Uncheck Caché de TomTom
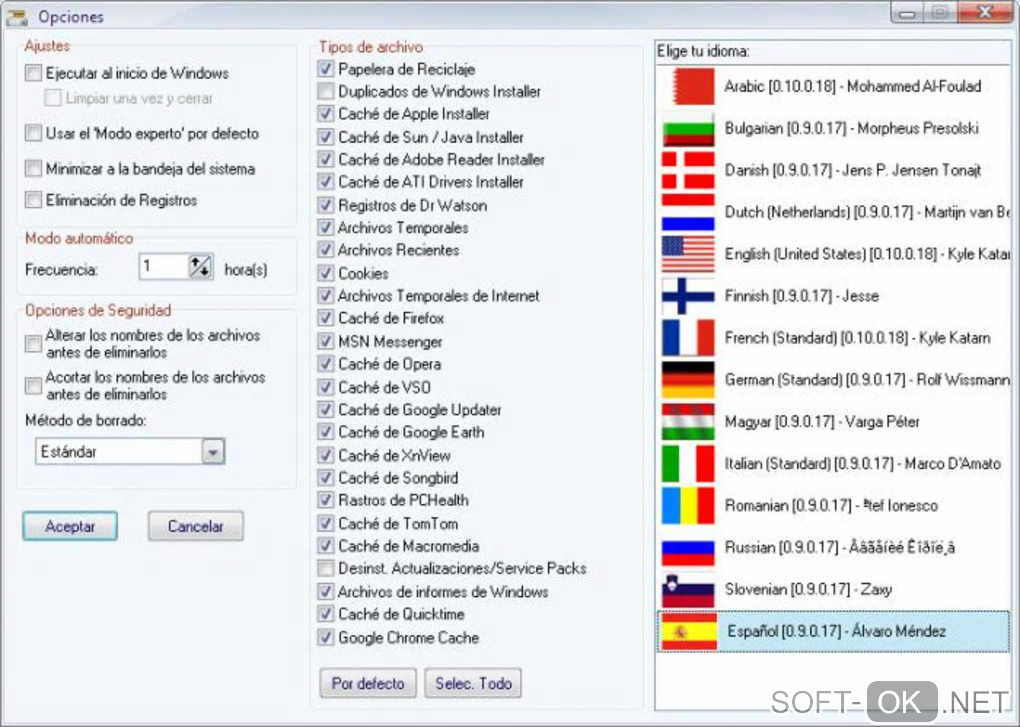Screen dimensions: 1020x727 (x=326, y=523)
